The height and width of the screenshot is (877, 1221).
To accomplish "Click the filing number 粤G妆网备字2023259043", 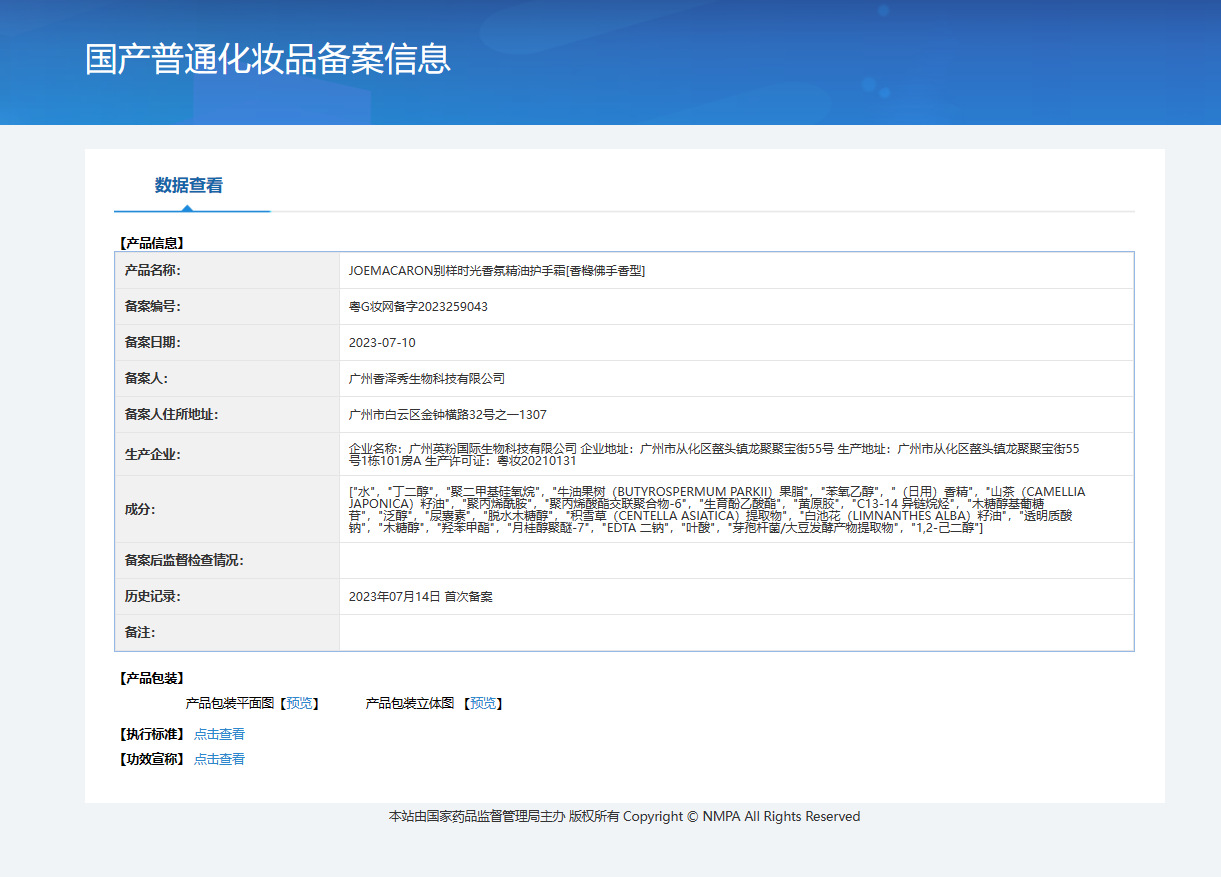I will [418, 307].
